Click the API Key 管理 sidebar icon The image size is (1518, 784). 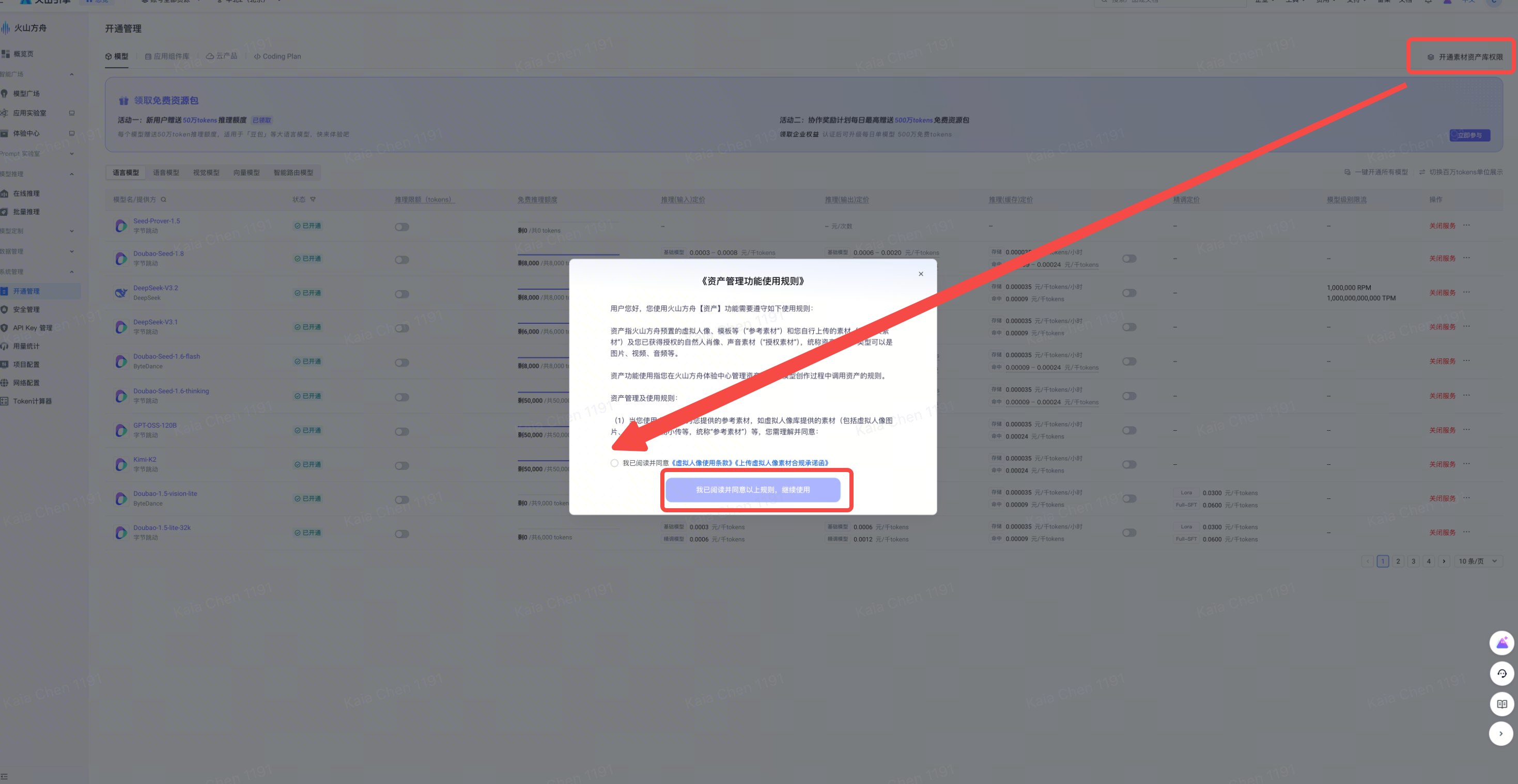coord(4,328)
